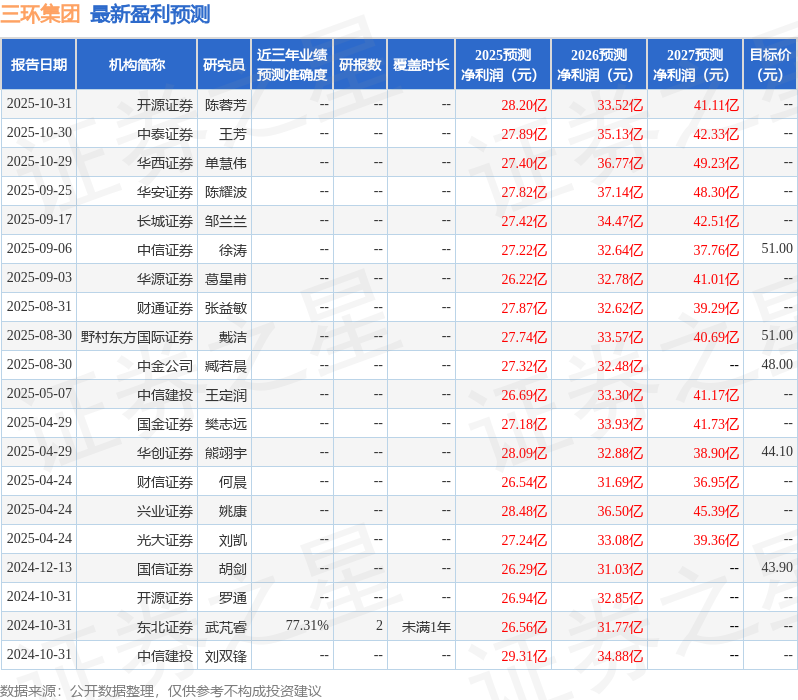
Task: Click analyst name 何晨
Action: (233, 483)
